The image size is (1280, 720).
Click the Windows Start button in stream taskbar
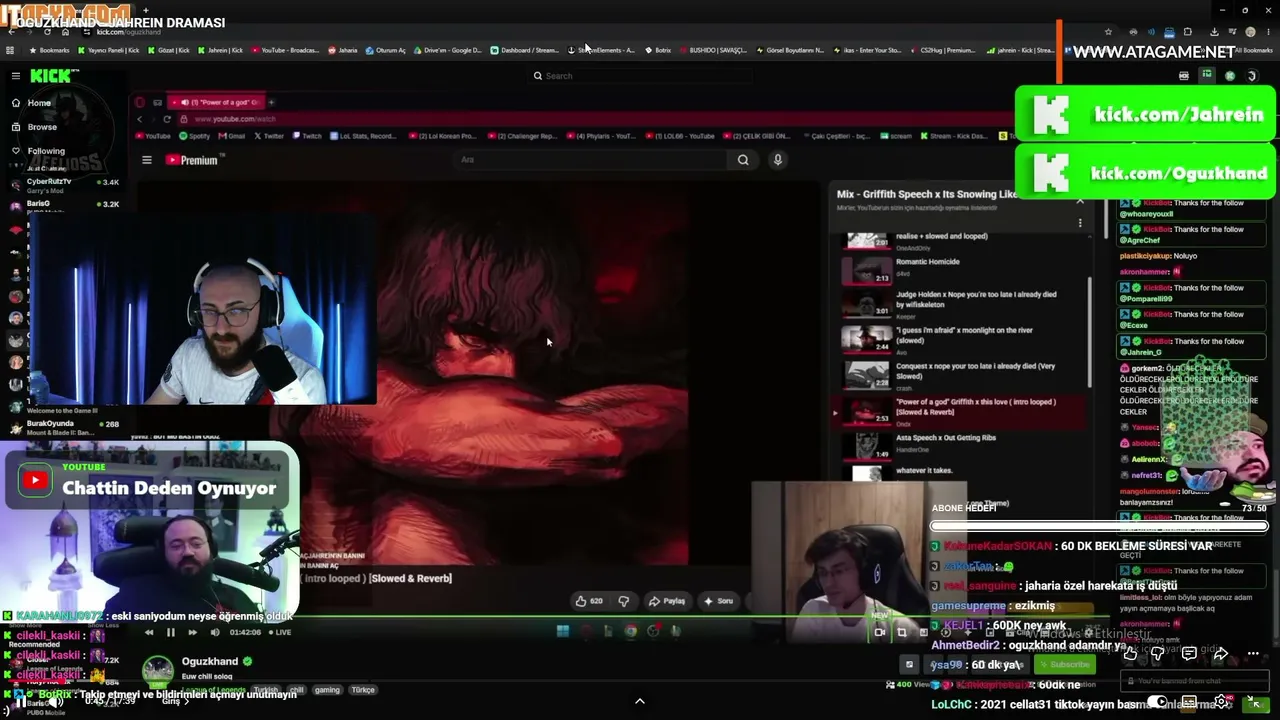[x=563, y=631]
